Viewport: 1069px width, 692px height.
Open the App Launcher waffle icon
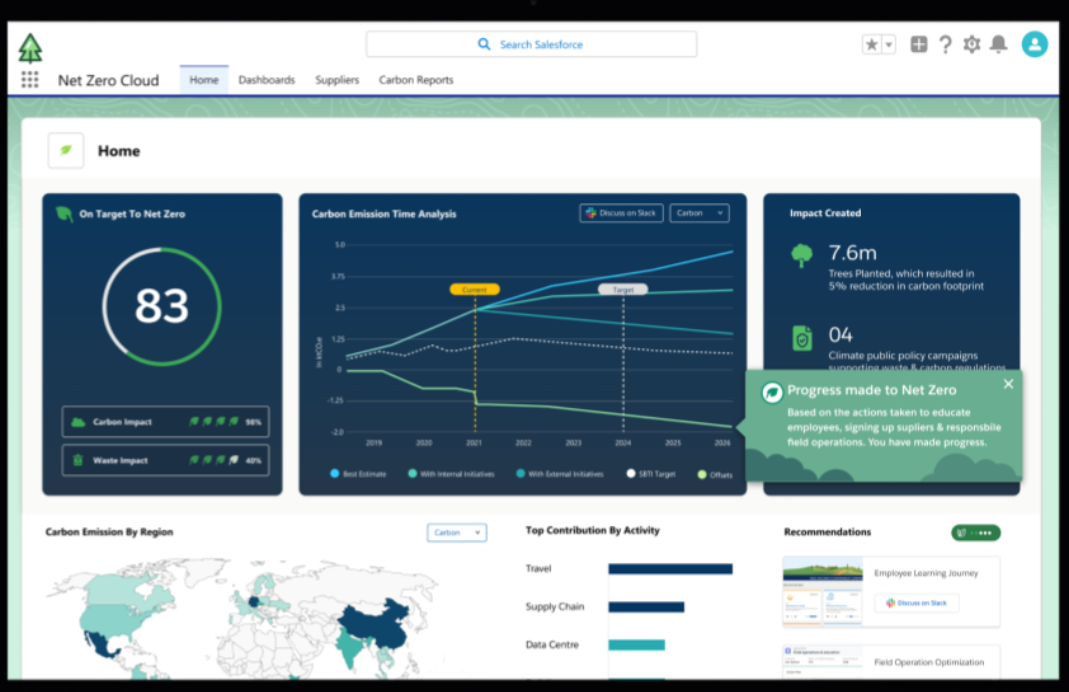(29, 80)
